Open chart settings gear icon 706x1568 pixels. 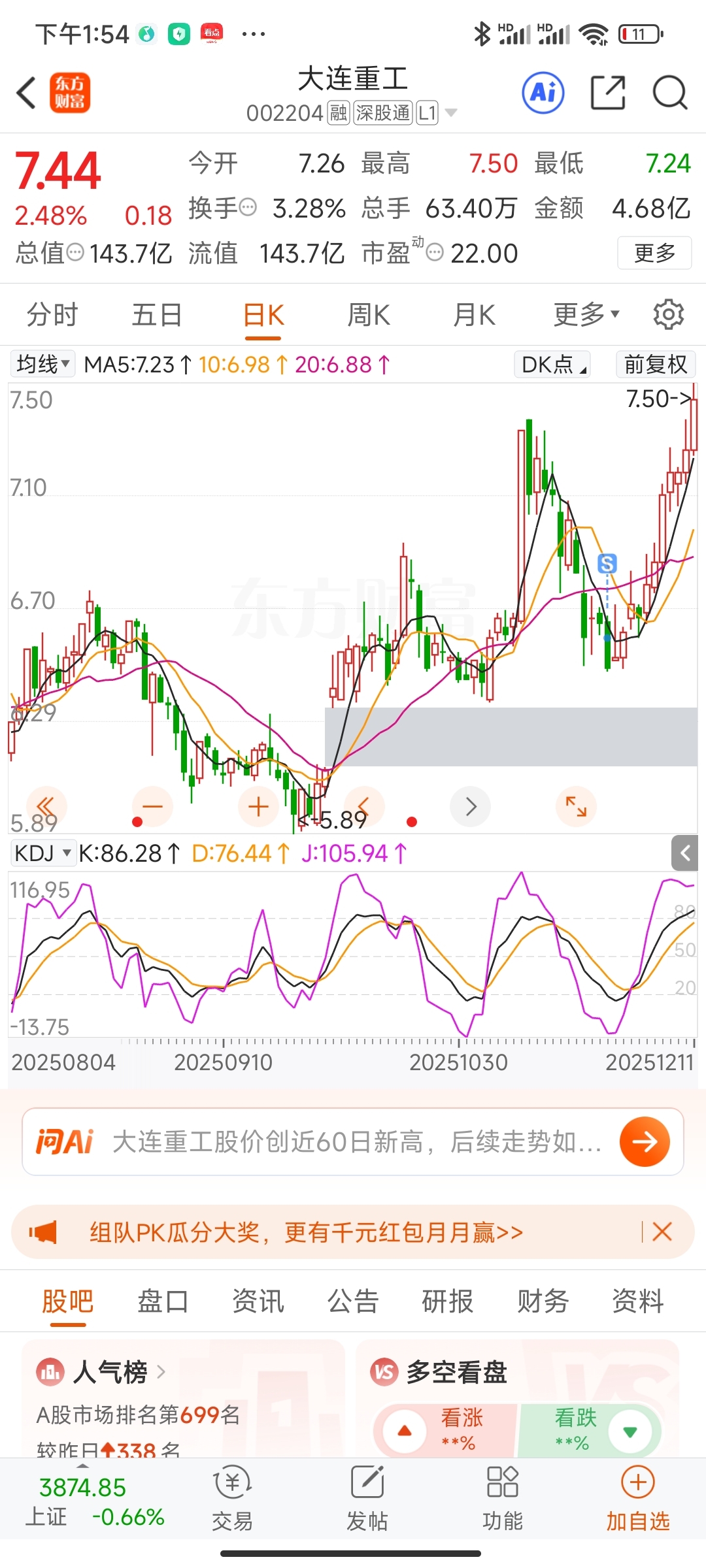668,315
